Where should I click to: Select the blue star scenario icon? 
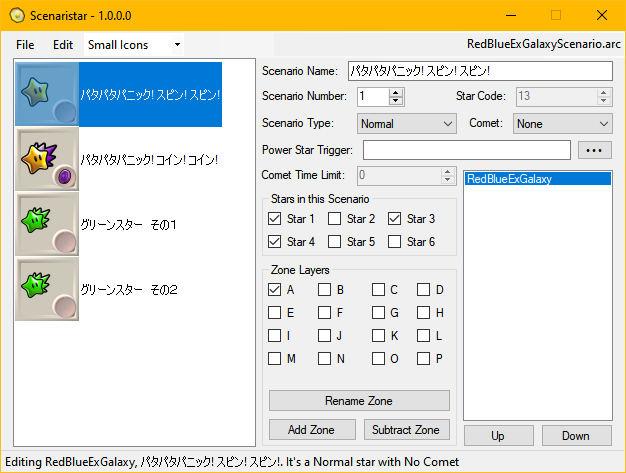pyautogui.click(x=47, y=94)
